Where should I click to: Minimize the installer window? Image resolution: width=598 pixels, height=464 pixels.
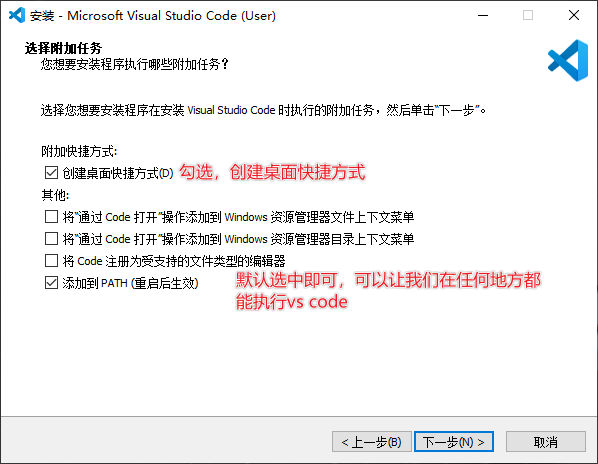pos(483,15)
